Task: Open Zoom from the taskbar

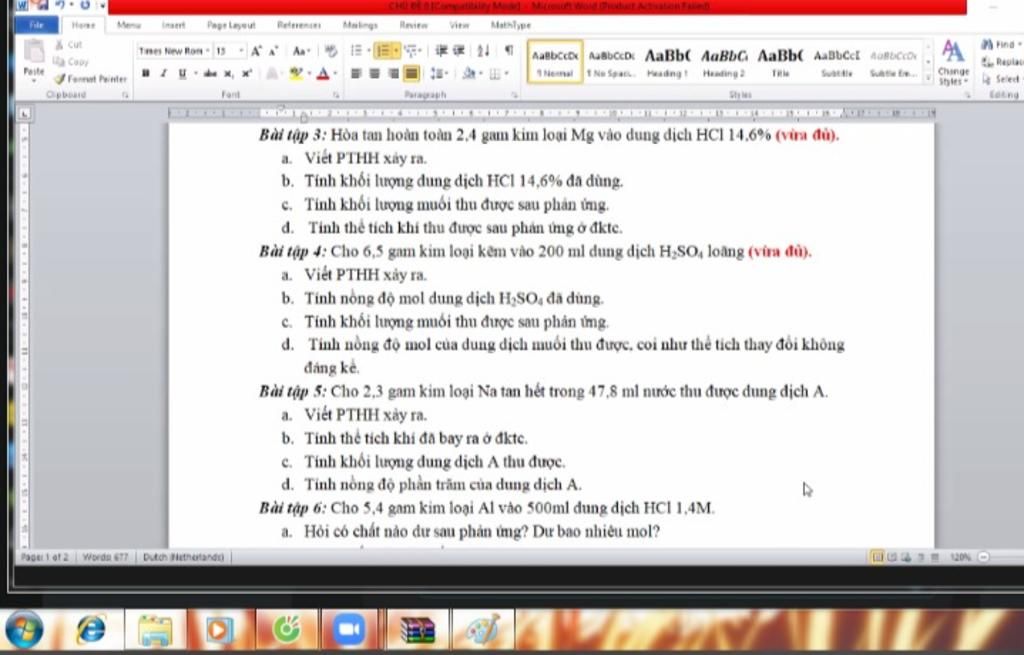Action: [349, 630]
